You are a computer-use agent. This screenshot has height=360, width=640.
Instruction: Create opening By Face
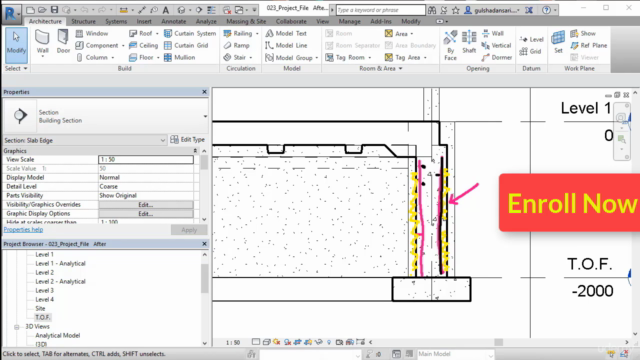coord(450,46)
